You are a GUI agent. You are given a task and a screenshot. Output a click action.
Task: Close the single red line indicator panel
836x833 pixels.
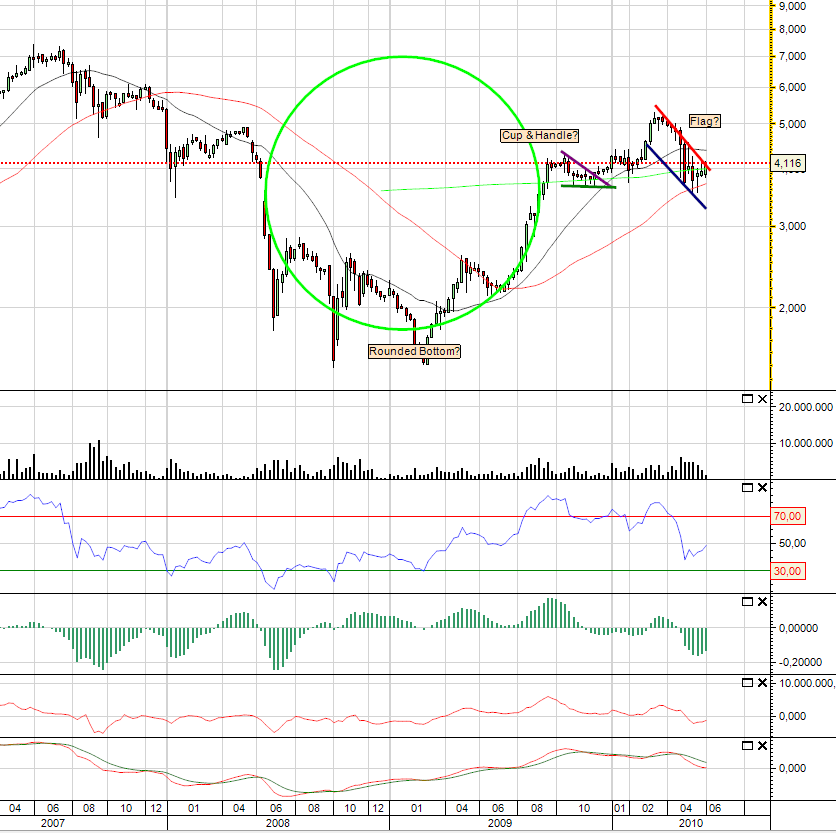click(762, 683)
